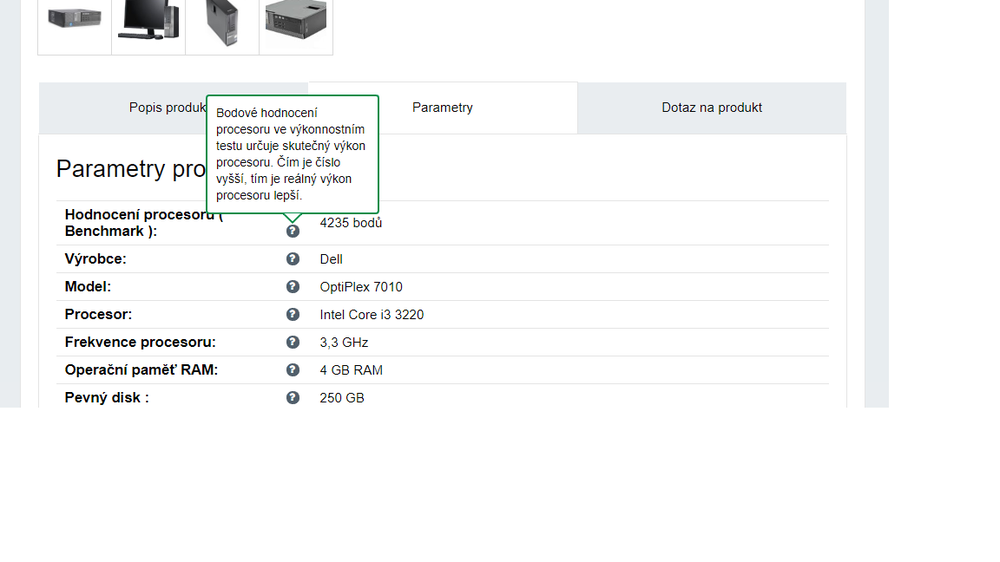Click the Model: label
The width and height of the screenshot is (1000, 562).
pyautogui.click(x=88, y=286)
